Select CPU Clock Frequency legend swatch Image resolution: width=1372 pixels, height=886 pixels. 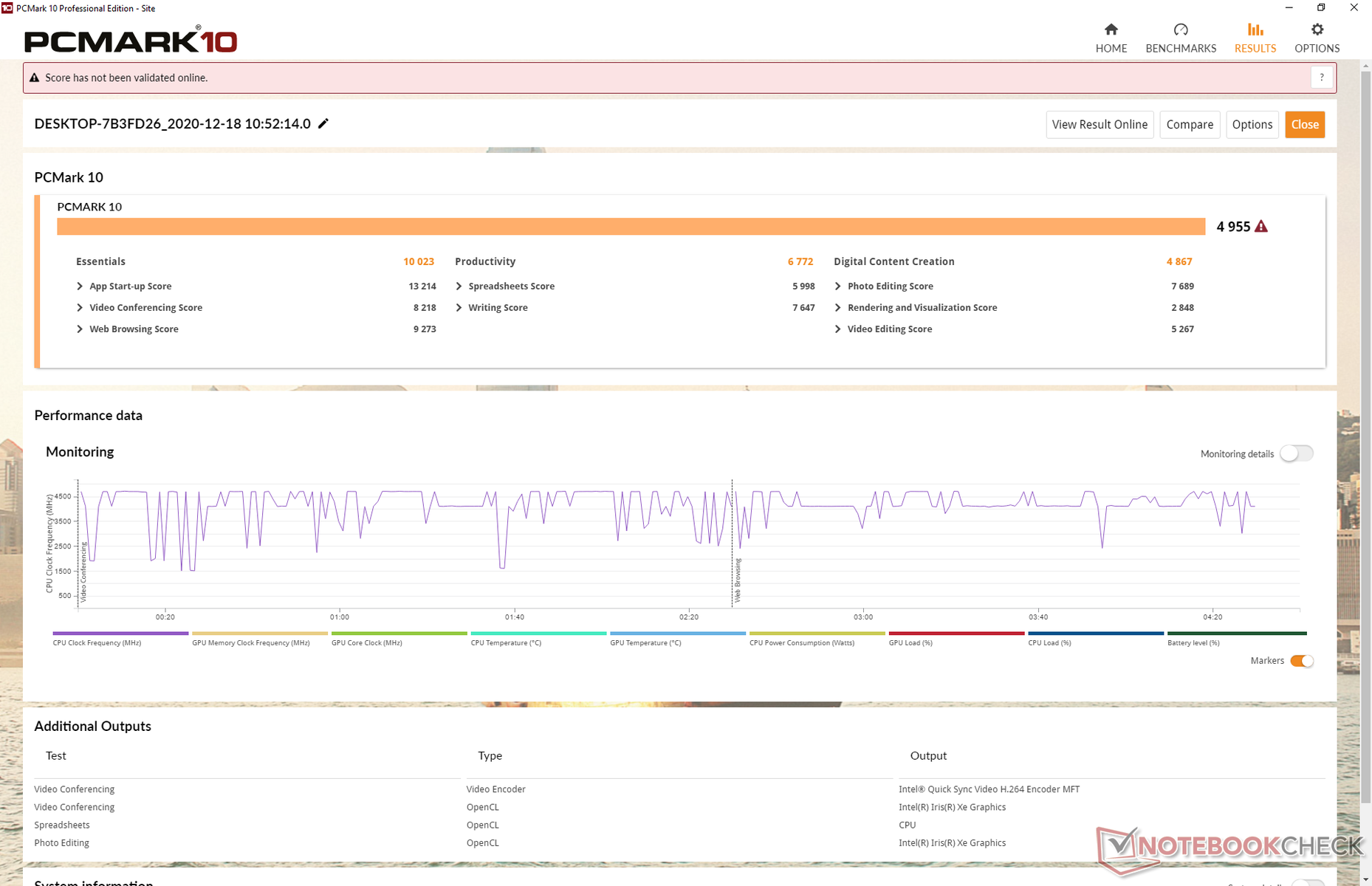tap(120, 633)
